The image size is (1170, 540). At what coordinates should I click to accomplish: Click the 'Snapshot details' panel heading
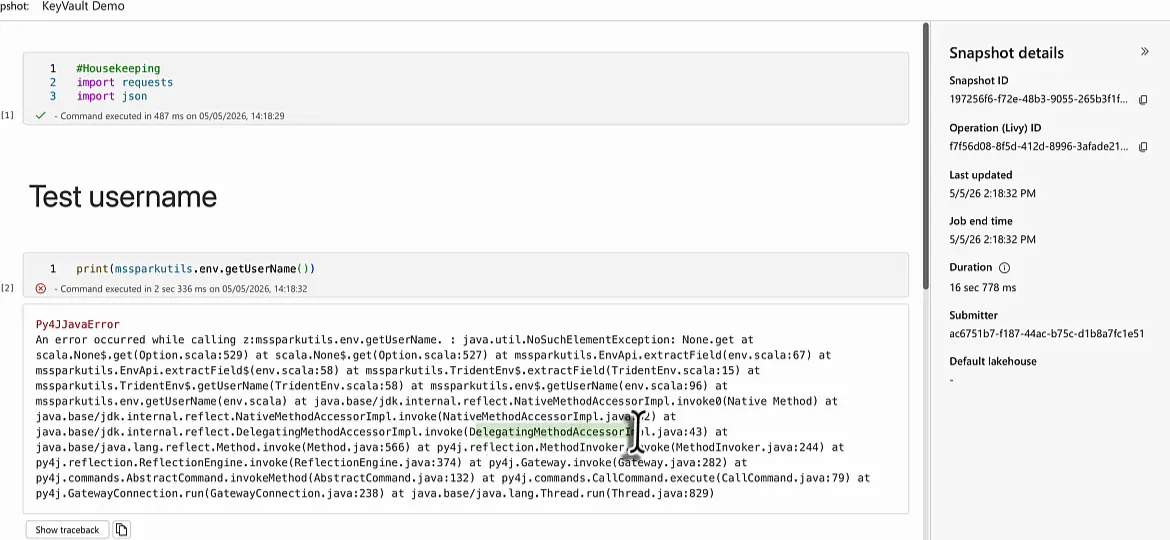click(1007, 53)
